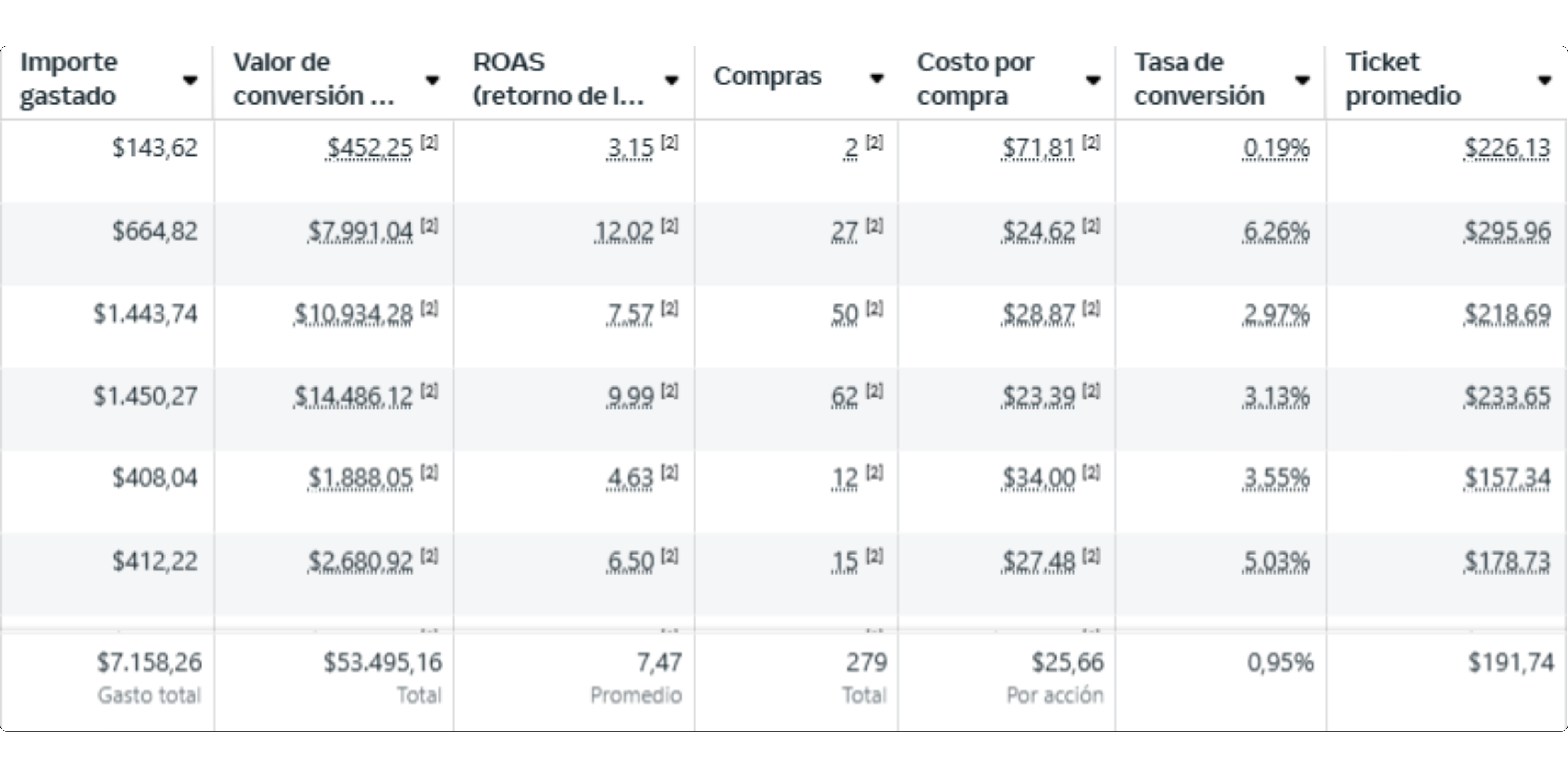This screenshot has height=784, width=1568.
Task: Expand the Tasa de conversión column arrow
Action: [x=1303, y=80]
